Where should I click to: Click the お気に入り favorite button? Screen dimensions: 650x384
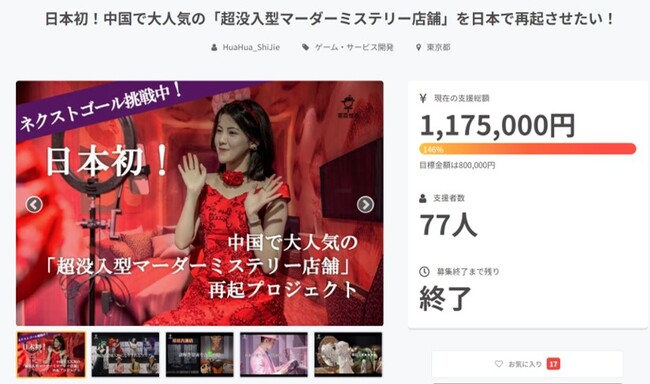coord(527,364)
